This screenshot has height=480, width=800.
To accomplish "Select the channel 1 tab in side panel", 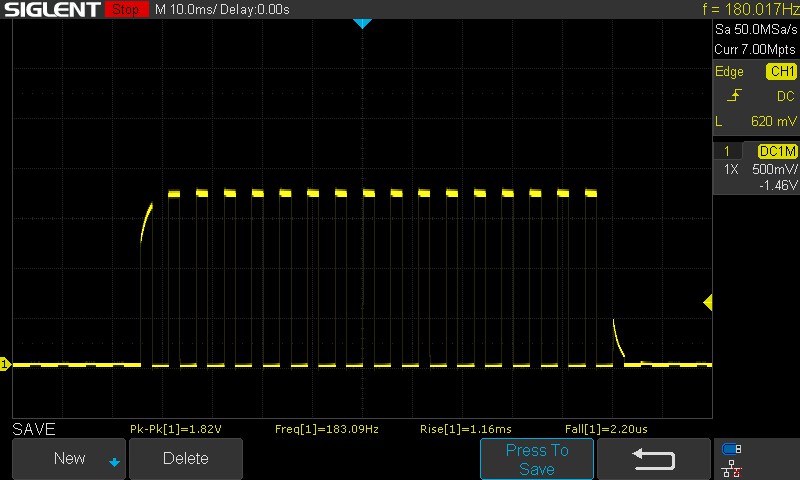I will click(x=727, y=151).
